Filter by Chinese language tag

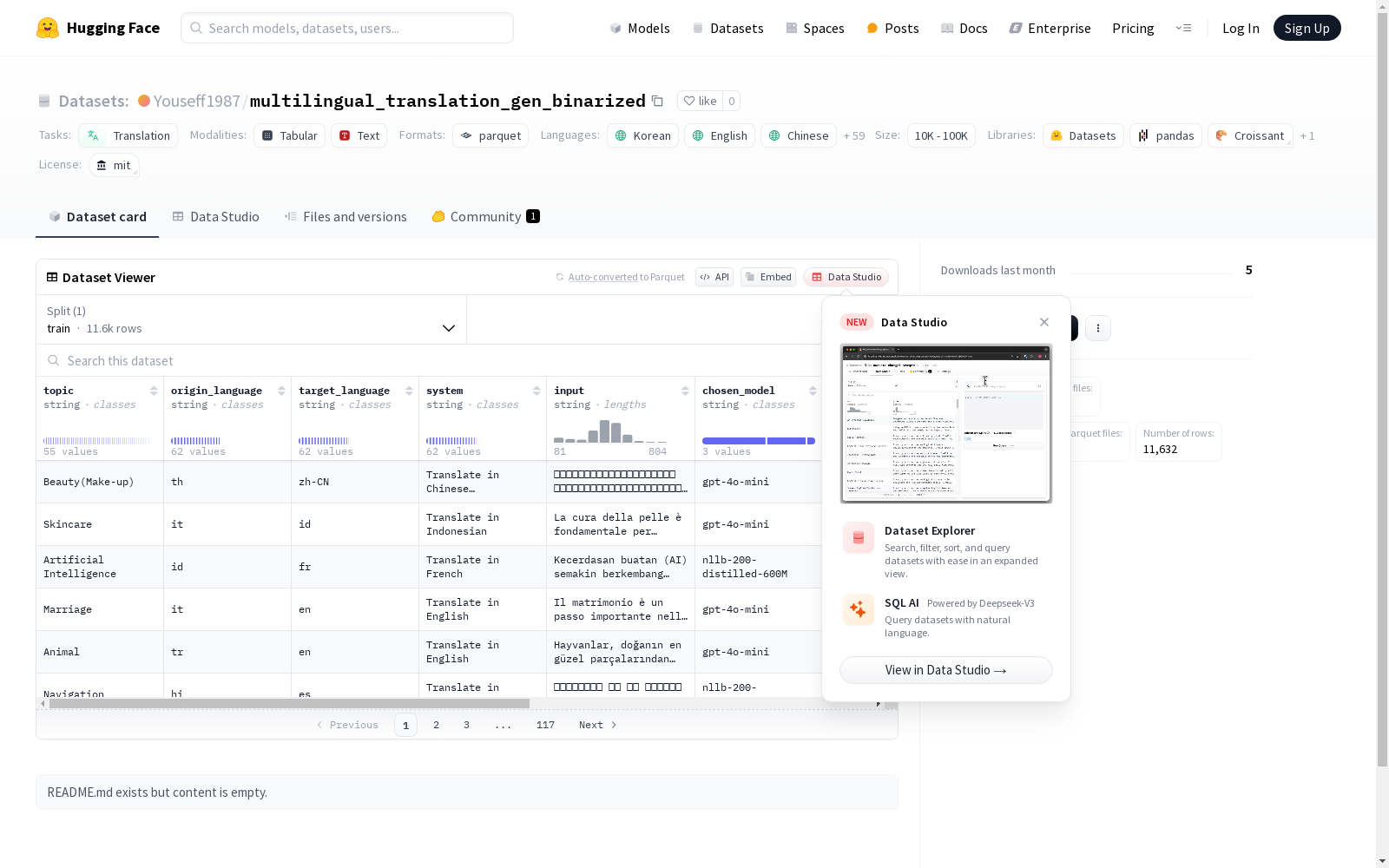click(x=799, y=135)
